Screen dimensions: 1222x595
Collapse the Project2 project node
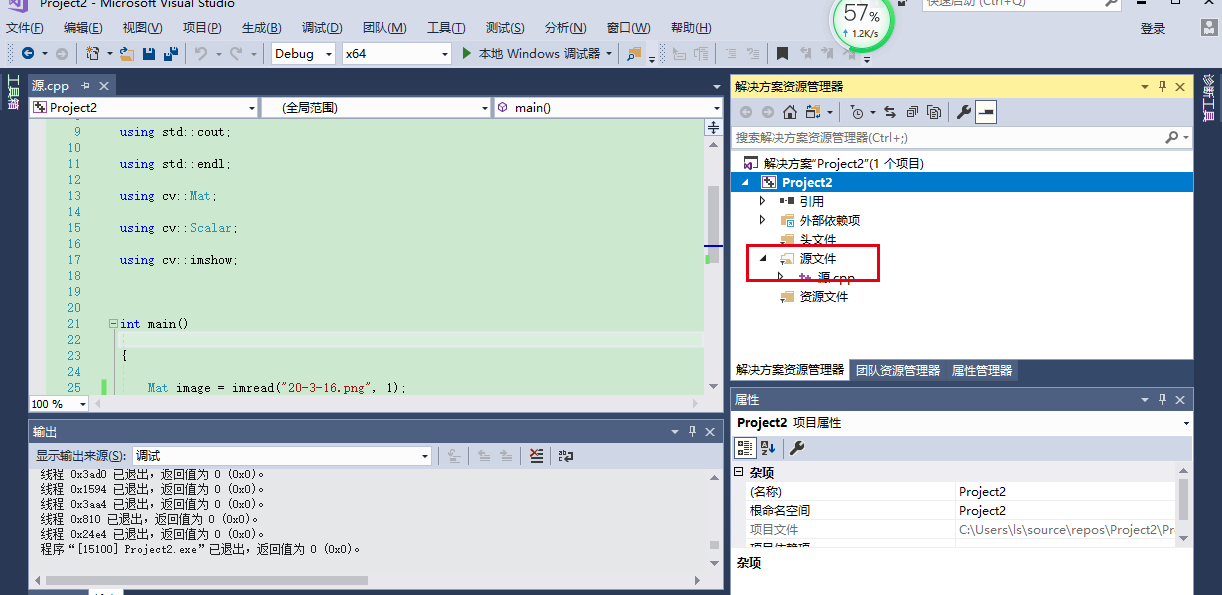click(743, 182)
